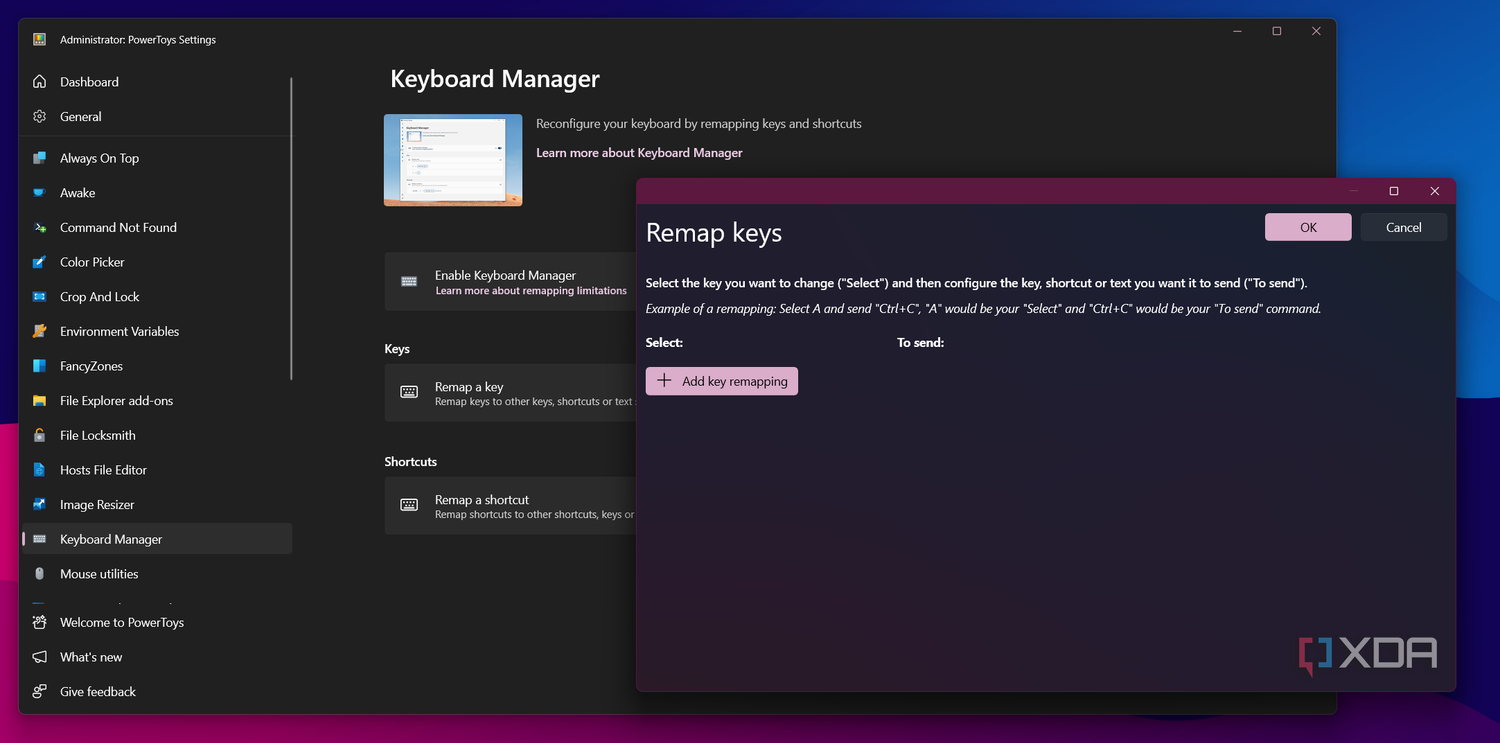Click the File Locksmith padlock icon
The image size is (1500, 743).
[x=40, y=435]
